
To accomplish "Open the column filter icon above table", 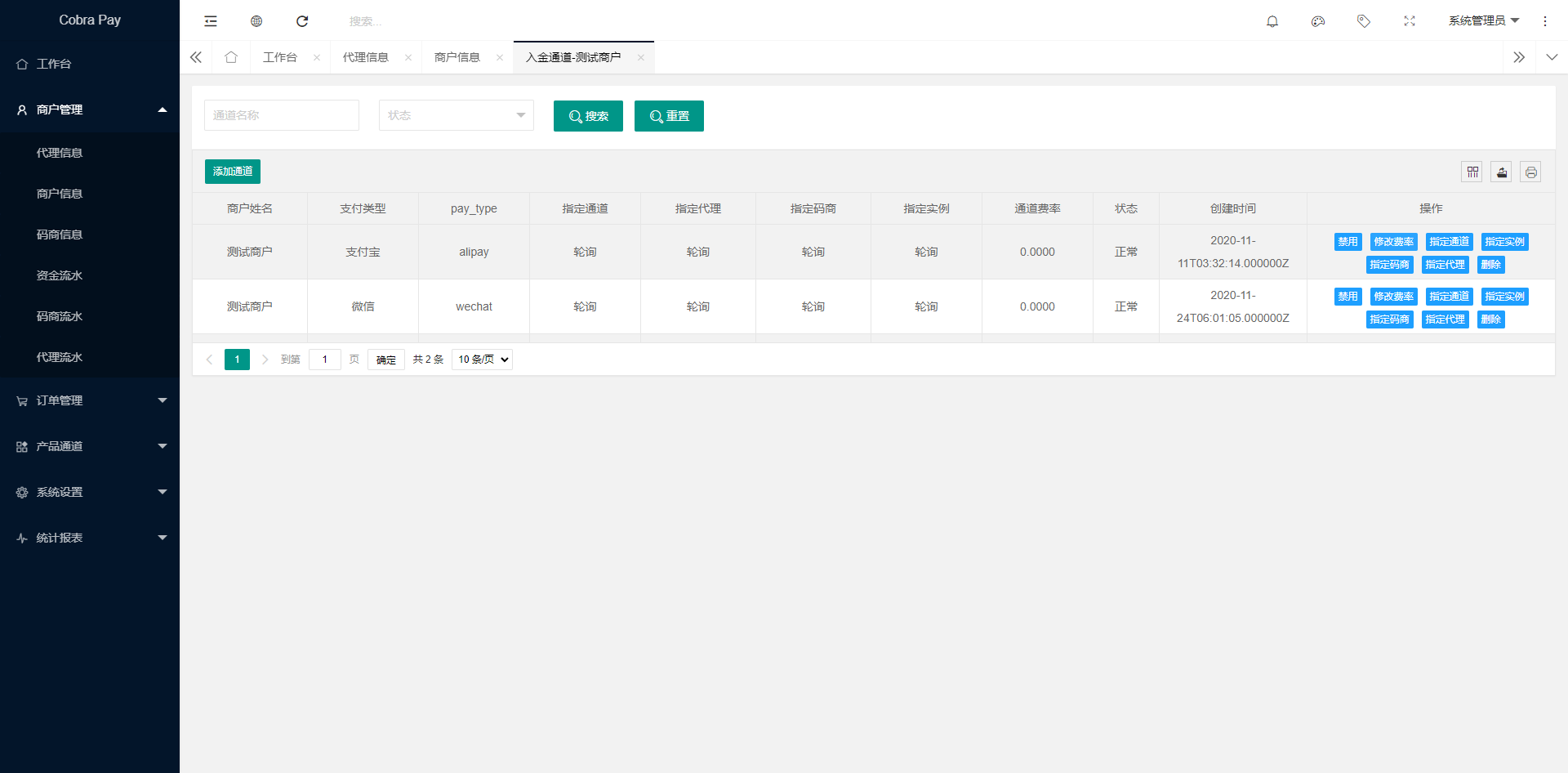I will tap(1472, 172).
